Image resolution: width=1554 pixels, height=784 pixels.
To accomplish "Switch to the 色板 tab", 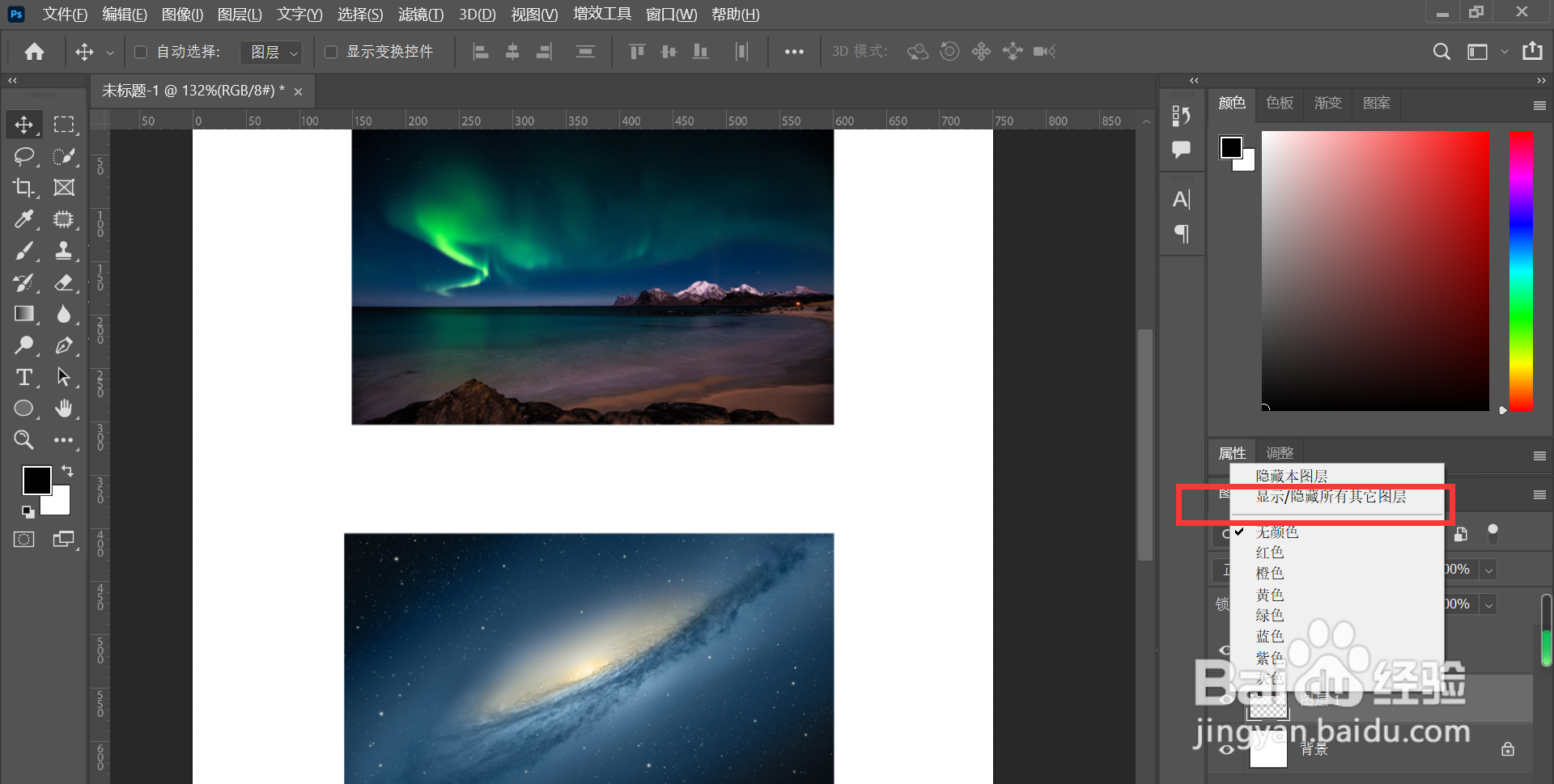I will pyautogui.click(x=1280, y=103).
